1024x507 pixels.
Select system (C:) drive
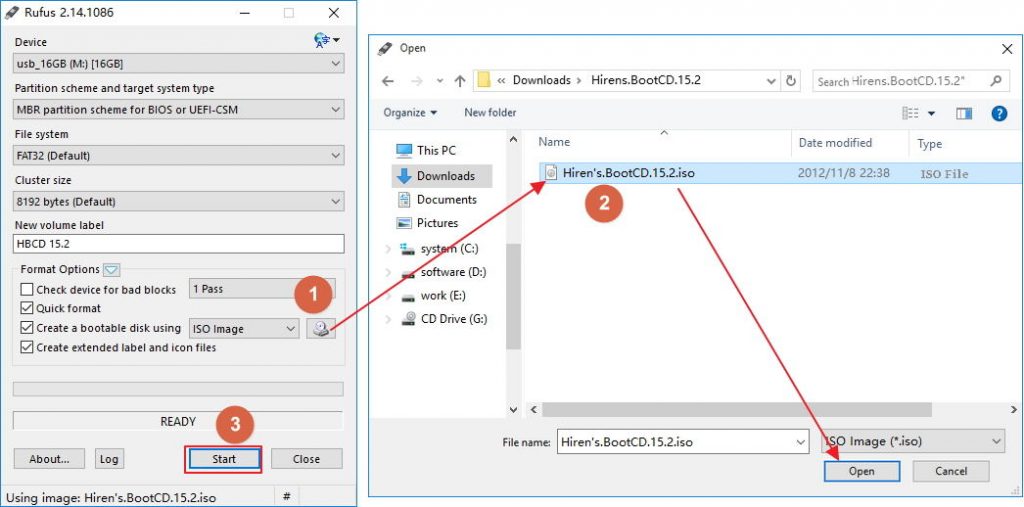(441, 249)
